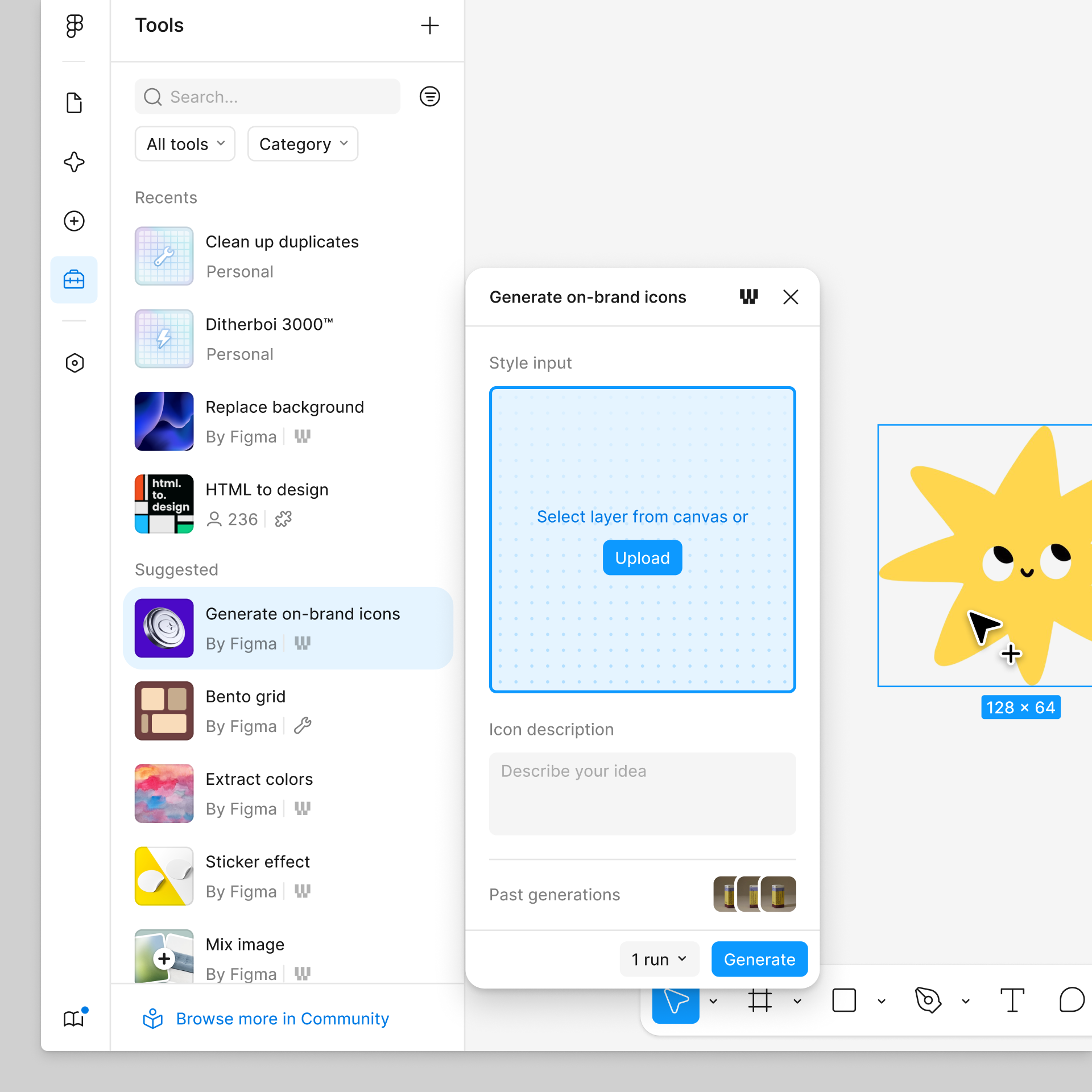Click the Search tools input field
Image resolution: width=1092 pixels, height=1092 pixels.
tap(267, 97)
